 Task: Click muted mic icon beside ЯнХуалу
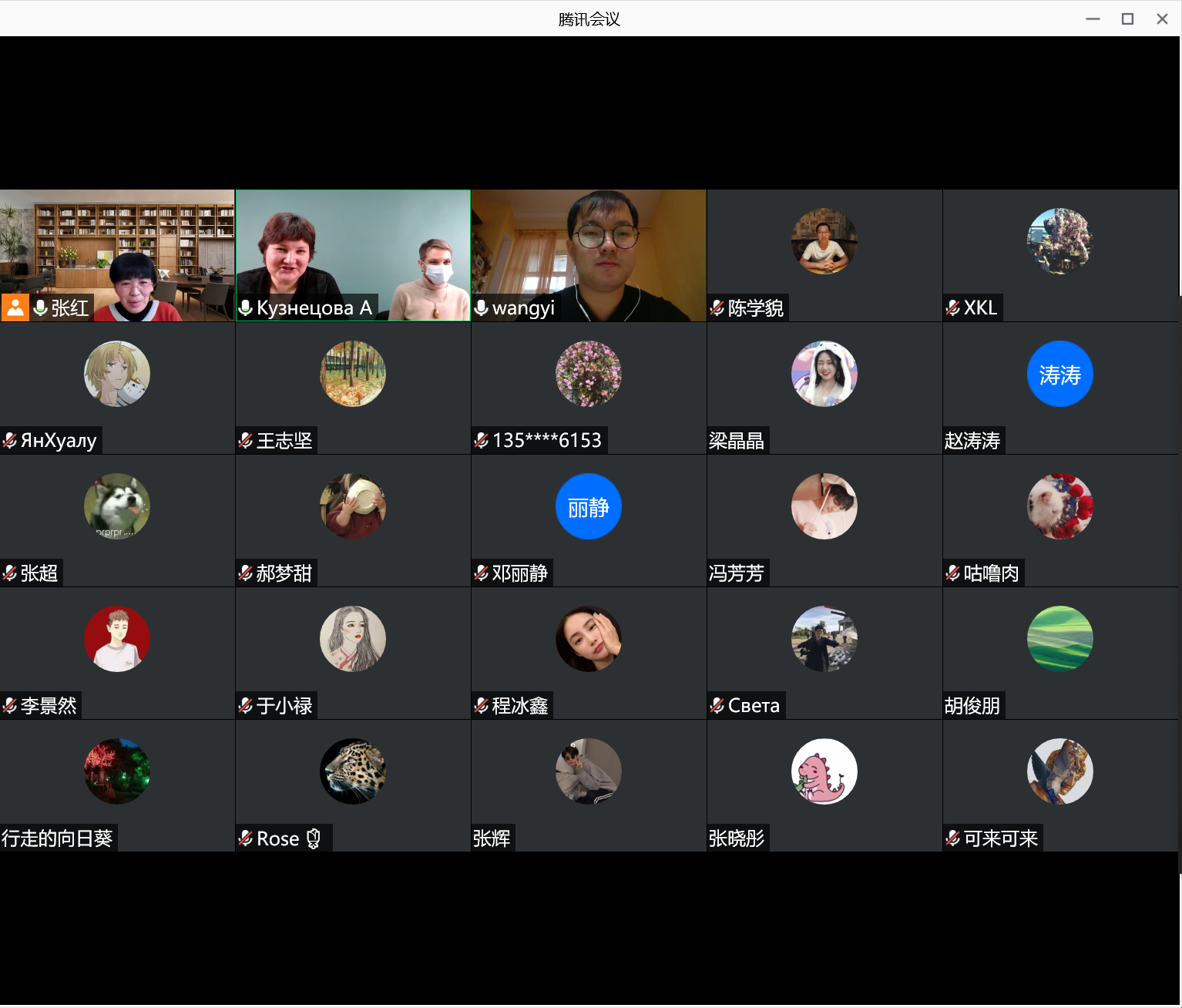[x=10, y=441]
